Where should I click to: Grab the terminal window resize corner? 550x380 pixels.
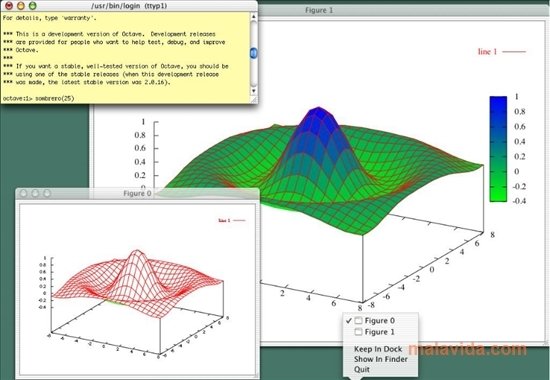coord(254,100)
